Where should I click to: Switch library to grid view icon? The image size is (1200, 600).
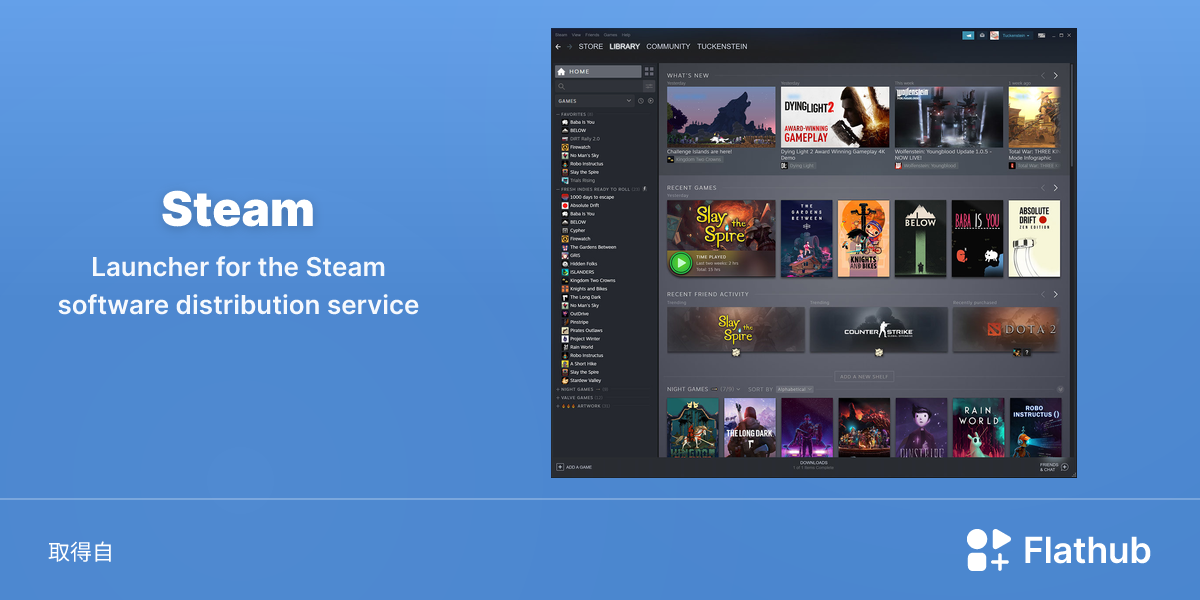(x=649, y=72)
